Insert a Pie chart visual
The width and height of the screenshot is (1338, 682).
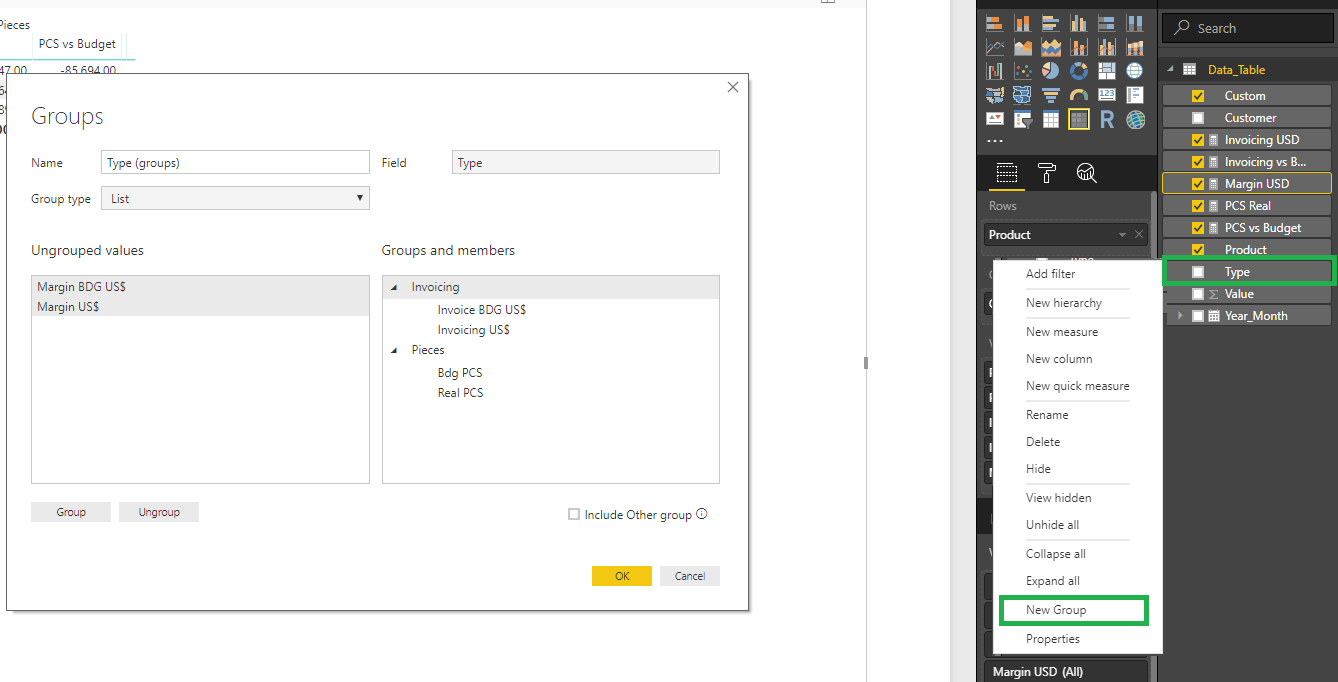coord(1051,71)
